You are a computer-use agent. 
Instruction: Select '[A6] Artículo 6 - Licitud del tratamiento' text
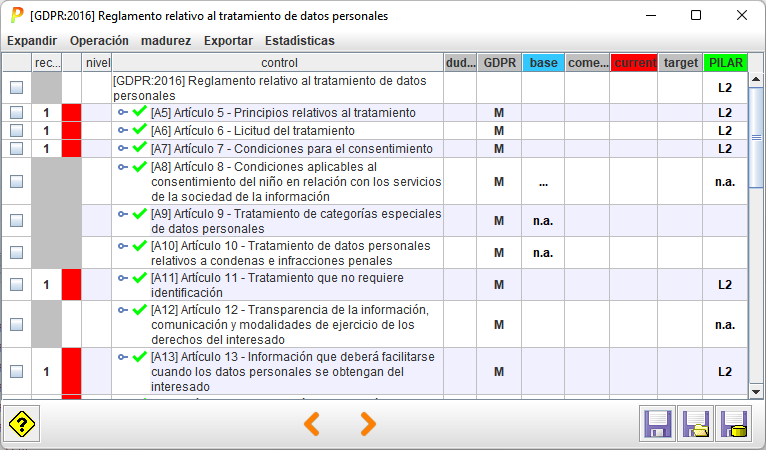(253, 130)
